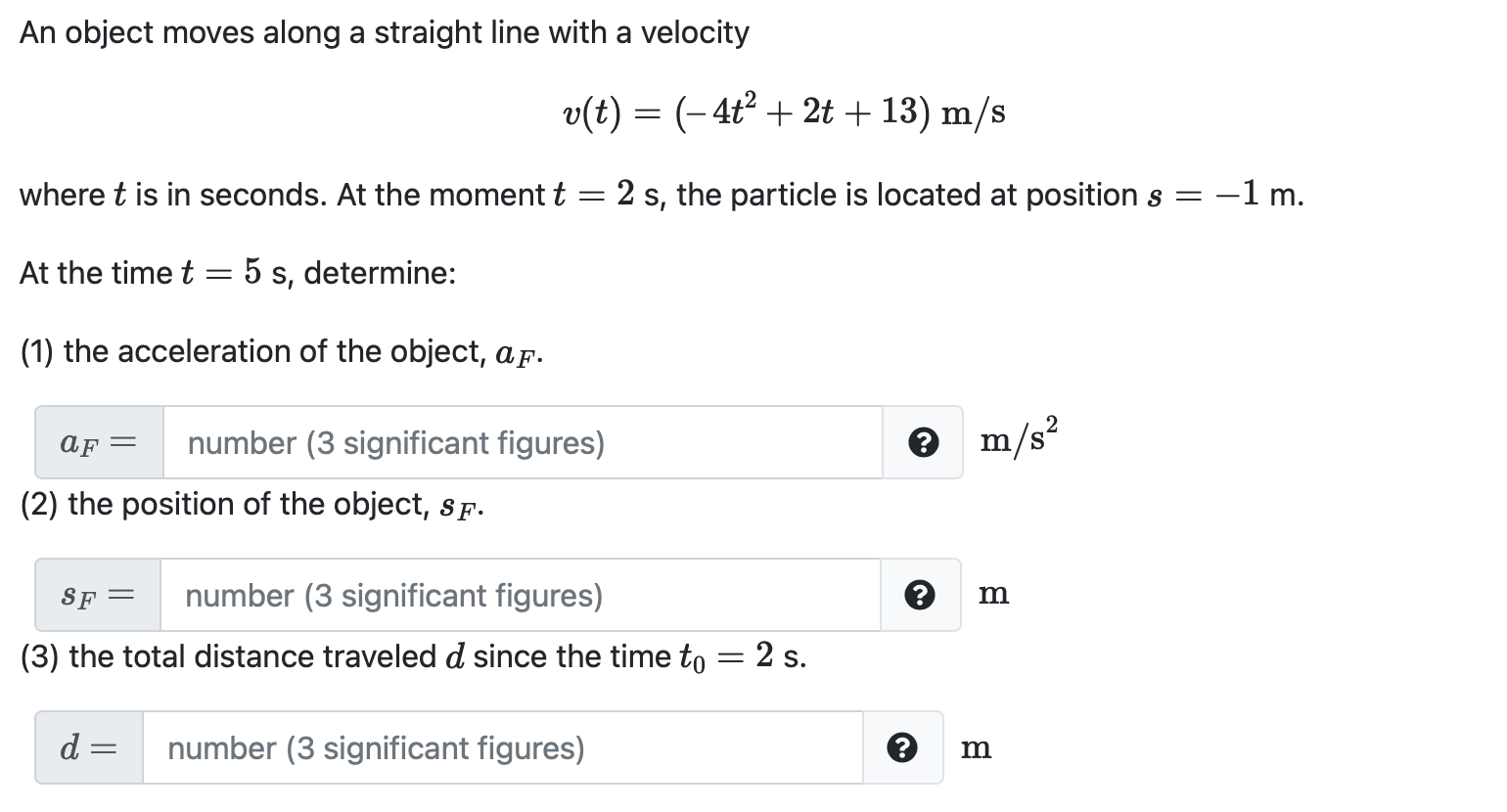Click the m unit beside position field
Viewport: 1507px width, 812px height.
(993, 594)
